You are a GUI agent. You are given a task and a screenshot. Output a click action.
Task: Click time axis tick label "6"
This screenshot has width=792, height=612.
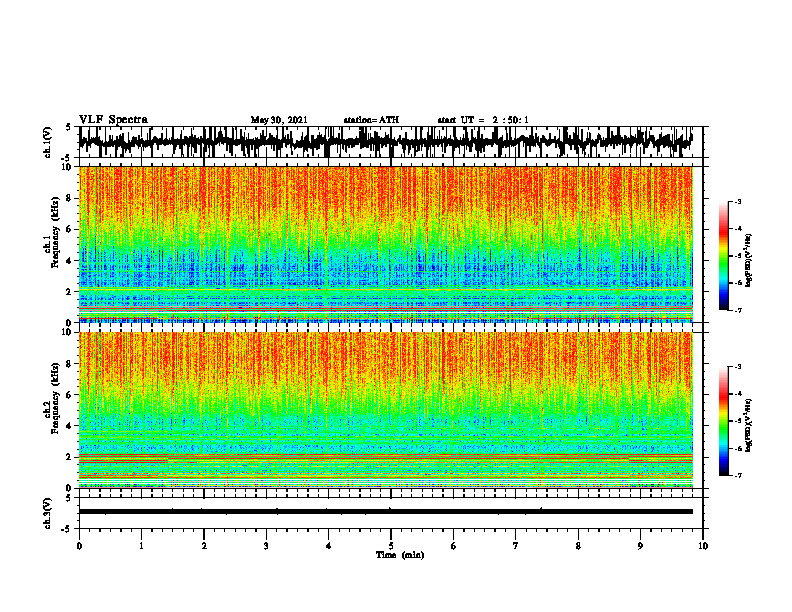click(x=454, y=546)
